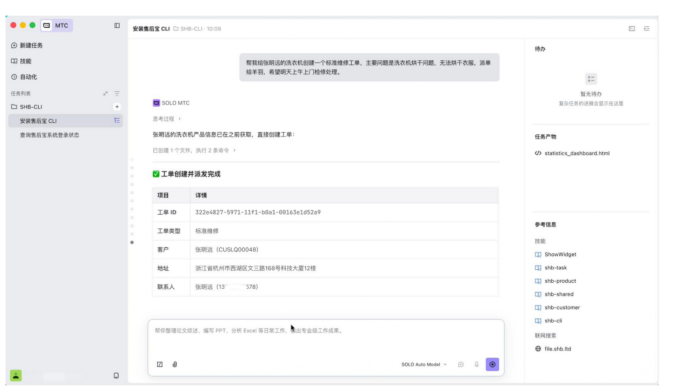Expand the 思考过程 section
The width and height of the screenshot is (692, 390).
[167, 119]
